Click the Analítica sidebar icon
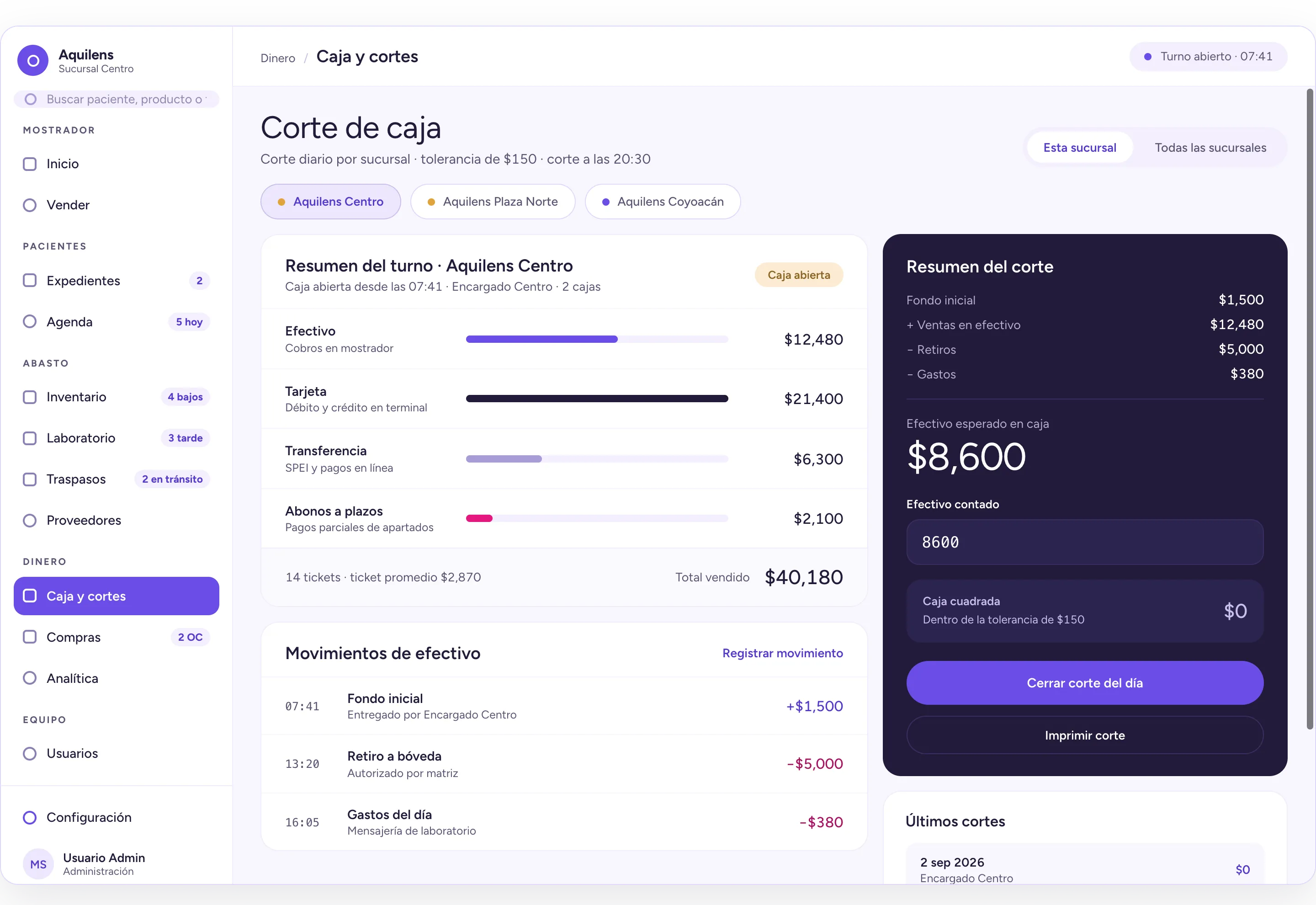Screen dimensions: 1316x905 29,678
